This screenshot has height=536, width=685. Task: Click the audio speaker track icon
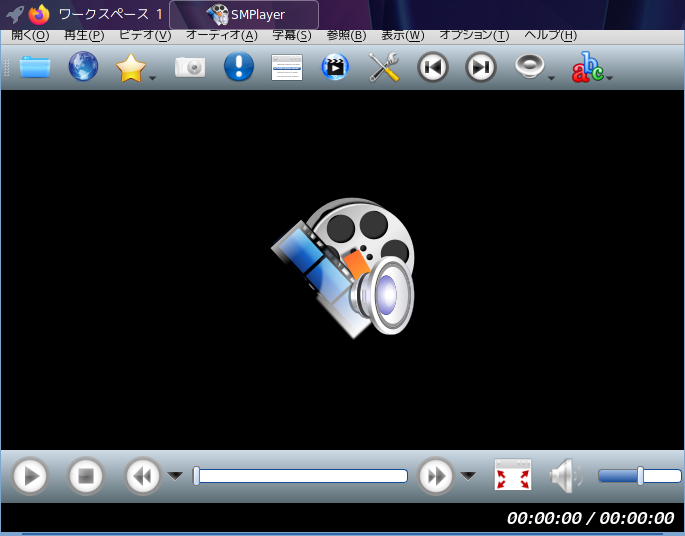point(529,66)
